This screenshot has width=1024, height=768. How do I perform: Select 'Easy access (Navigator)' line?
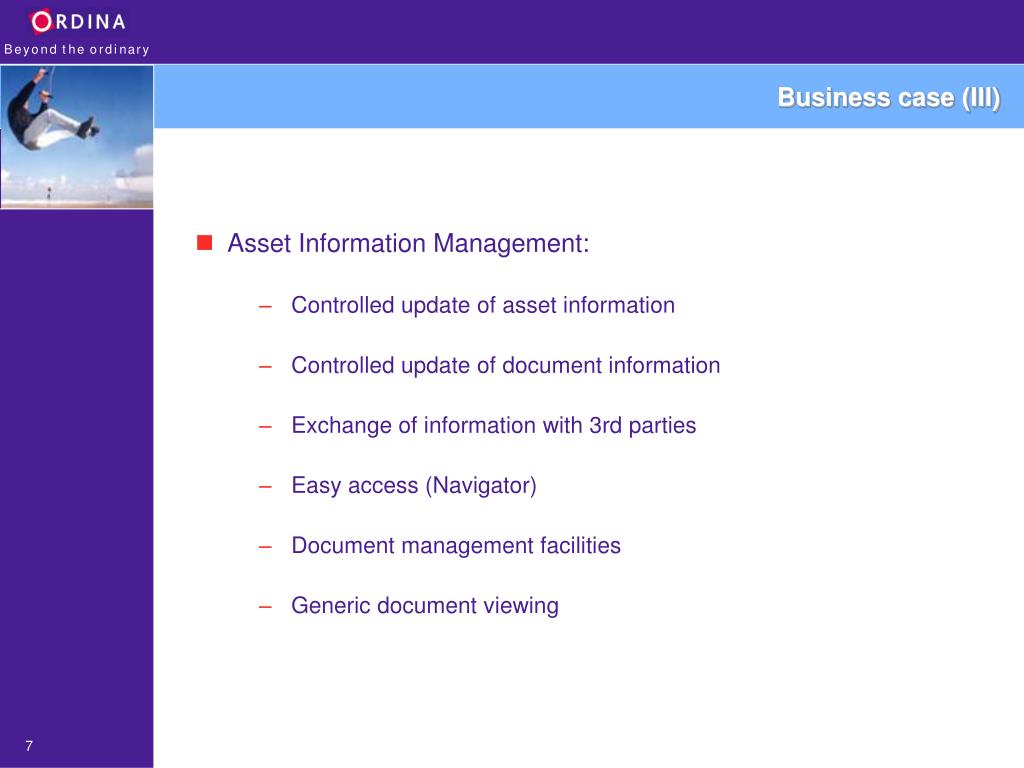pos(414,486)
